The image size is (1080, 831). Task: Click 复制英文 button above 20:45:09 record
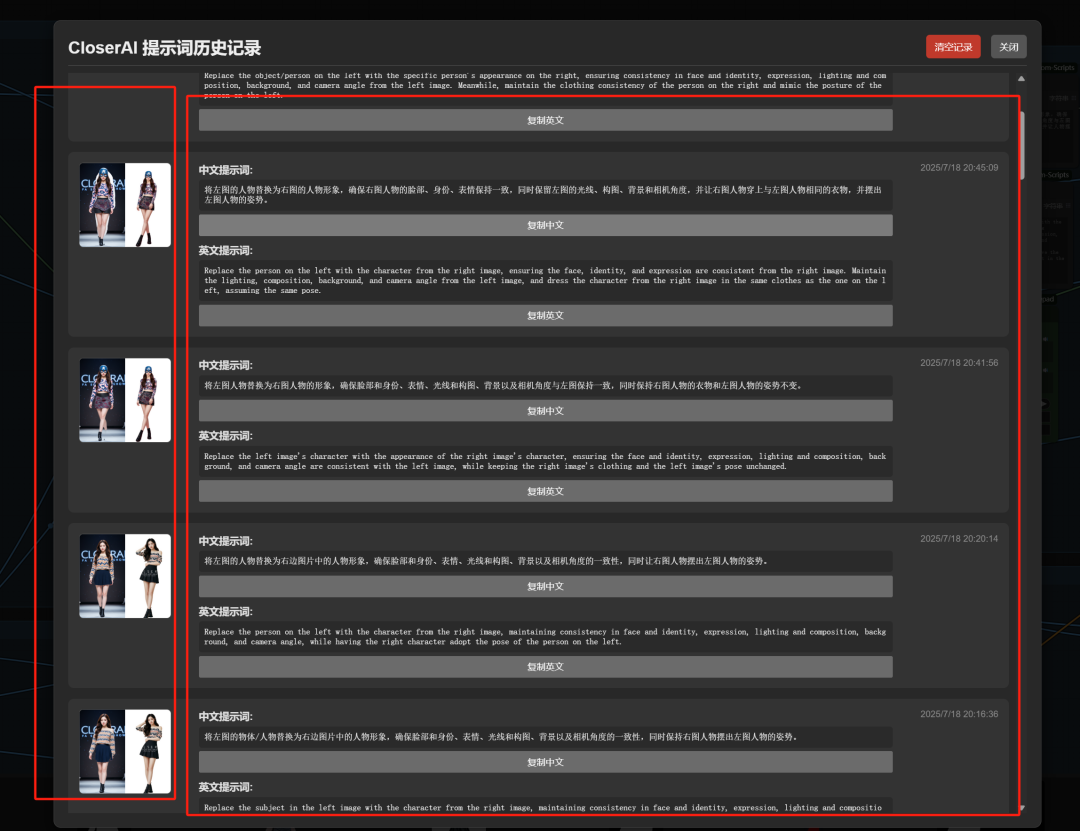click(x=546, y=120)
